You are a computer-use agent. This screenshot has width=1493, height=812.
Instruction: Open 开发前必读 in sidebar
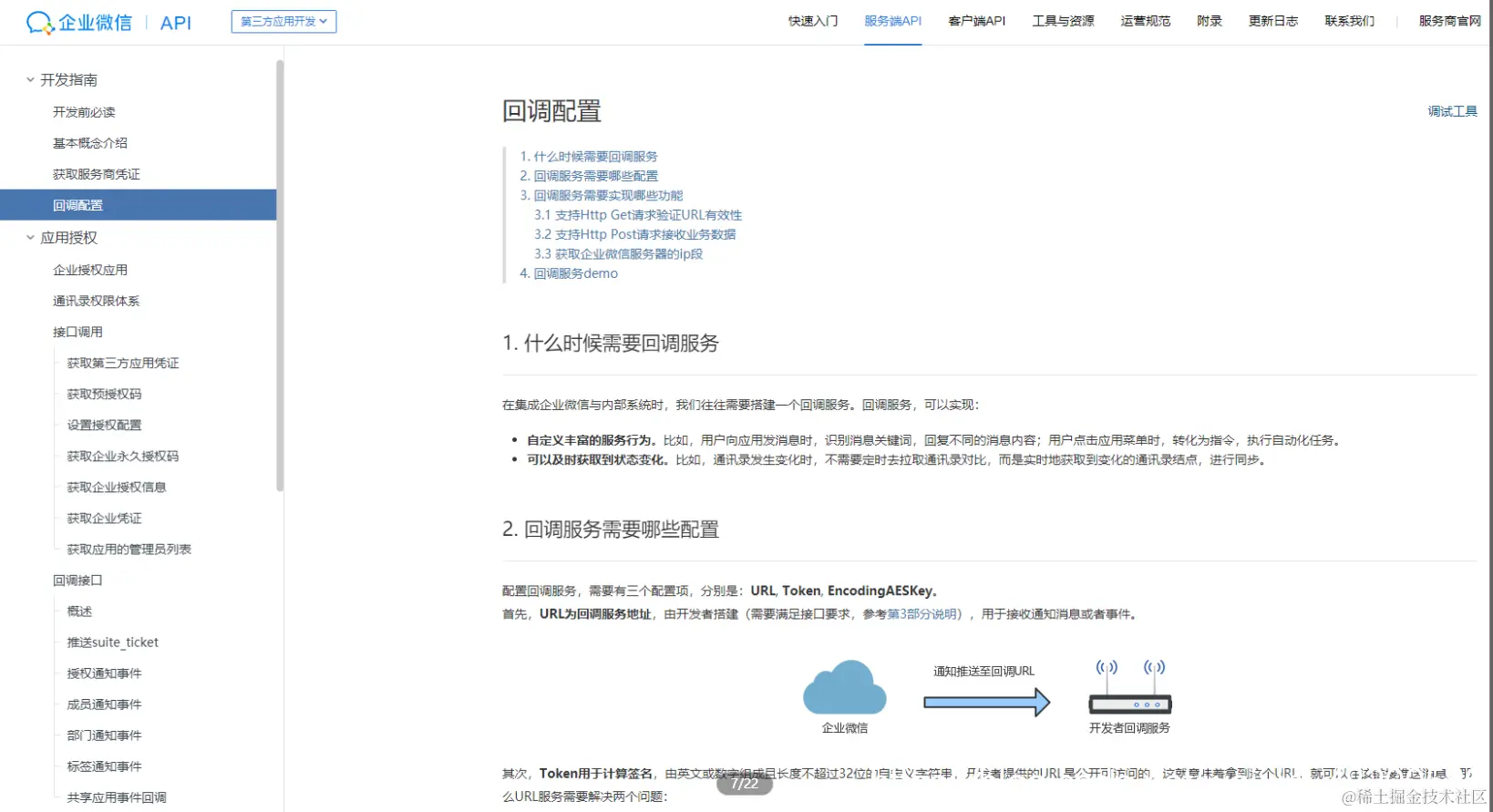tap(84, 112)
